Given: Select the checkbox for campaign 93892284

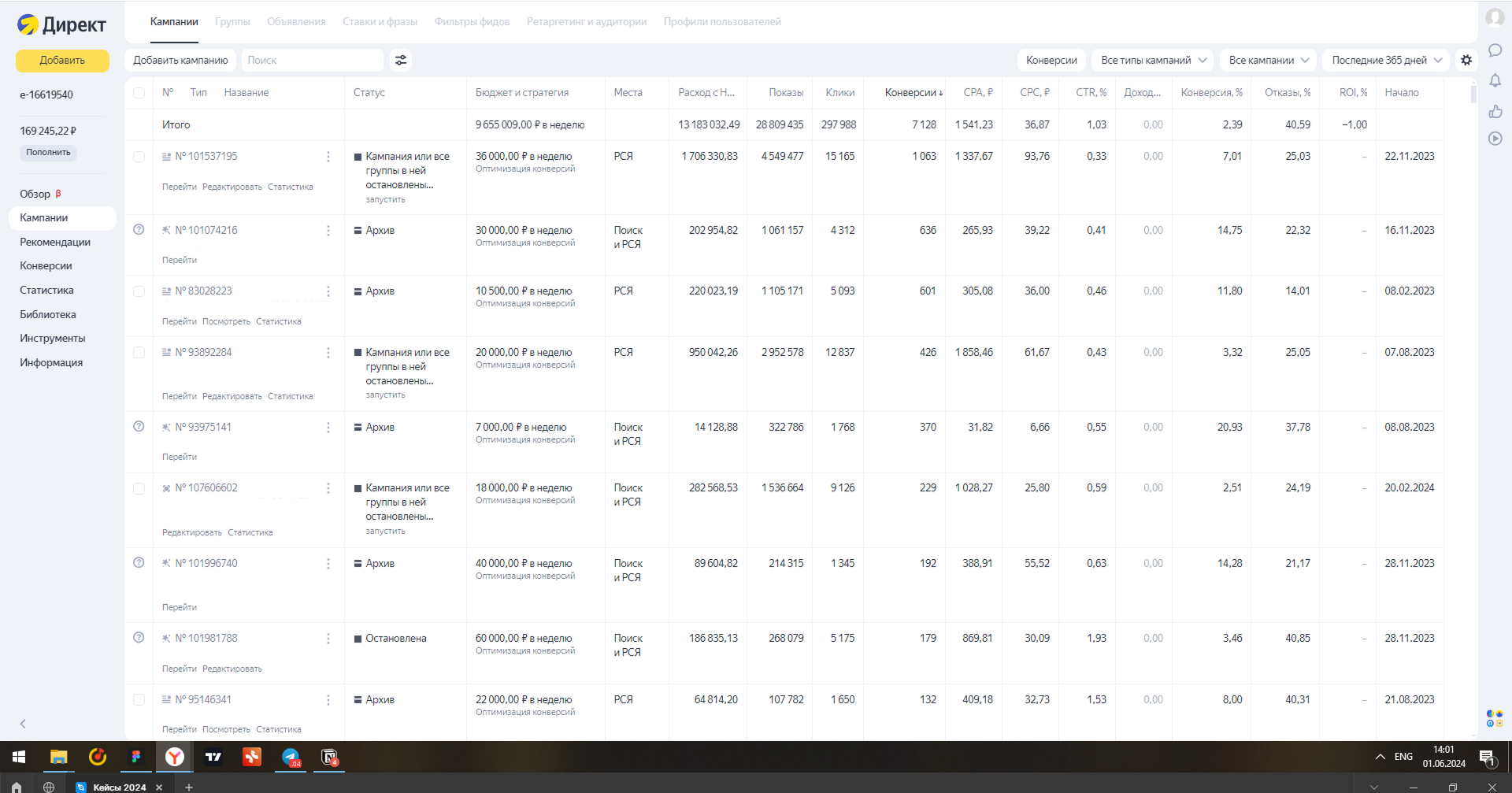Looking at the screenshot, I should 139,353.
